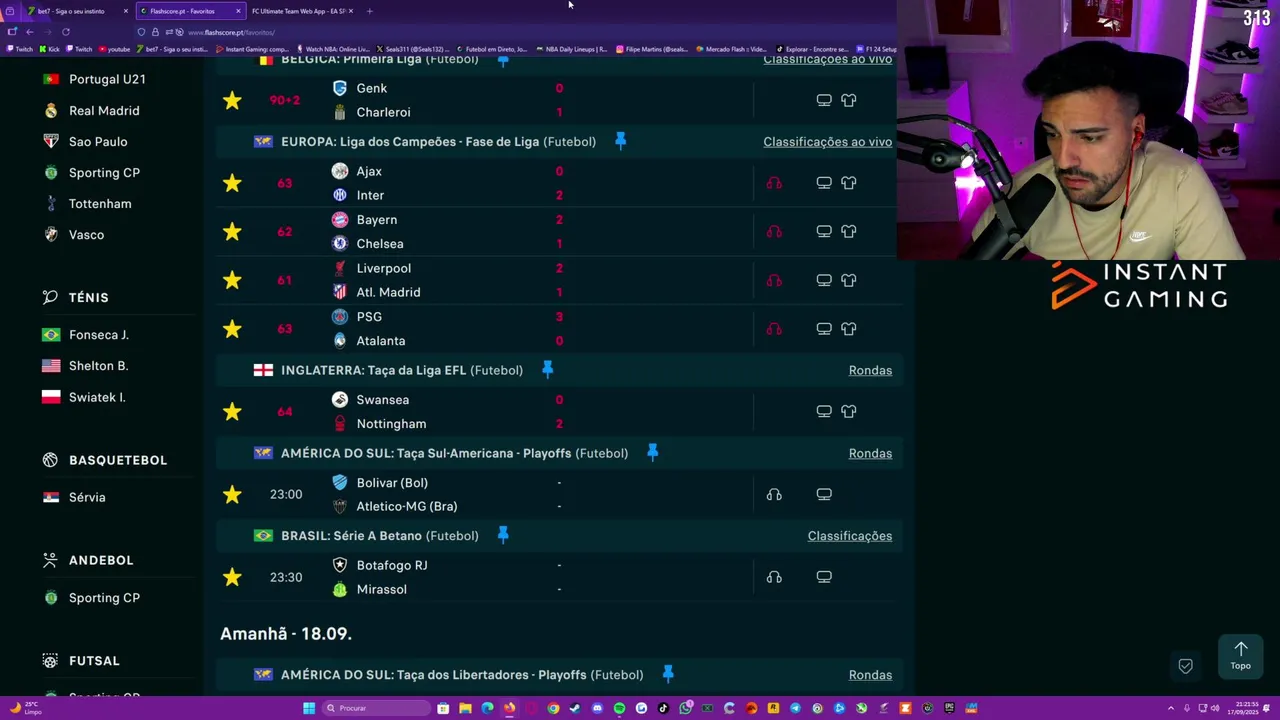1280x720 pixels.
Task: Click the Topo scroll-to-top arrow
Action: pyautogui.click(x=1241, y=655)
